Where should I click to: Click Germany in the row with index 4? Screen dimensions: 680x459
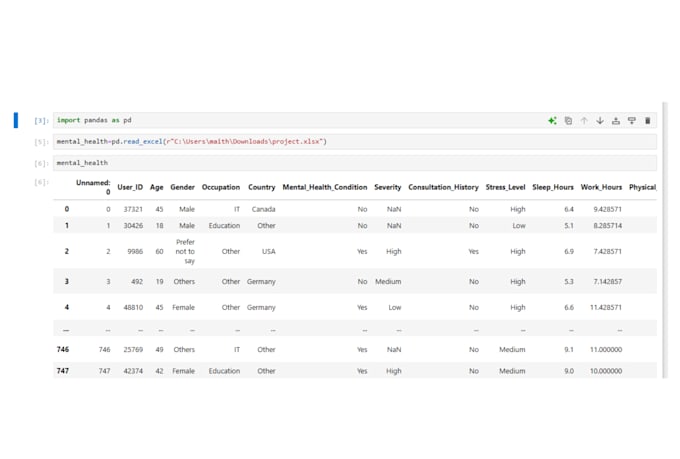pyautogui.click(x=261, y=307)
